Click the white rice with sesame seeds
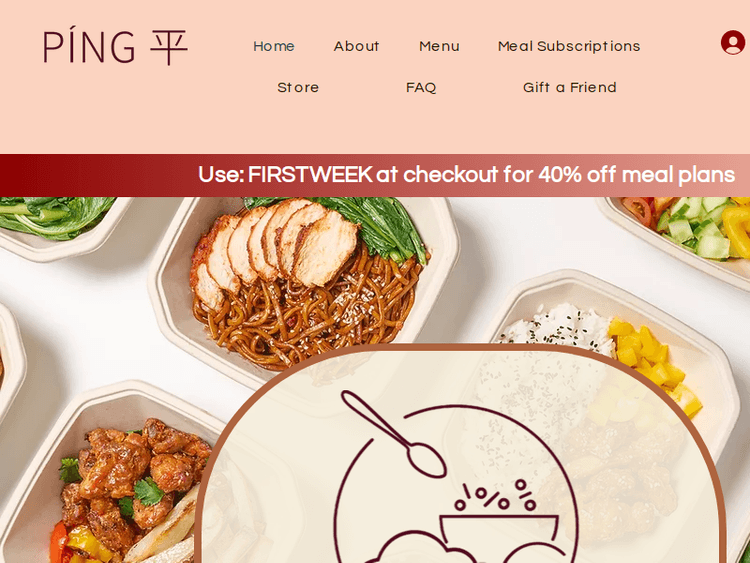Image resolution: width=750 pixels, height=563 pixels. (x=557, y=327)
